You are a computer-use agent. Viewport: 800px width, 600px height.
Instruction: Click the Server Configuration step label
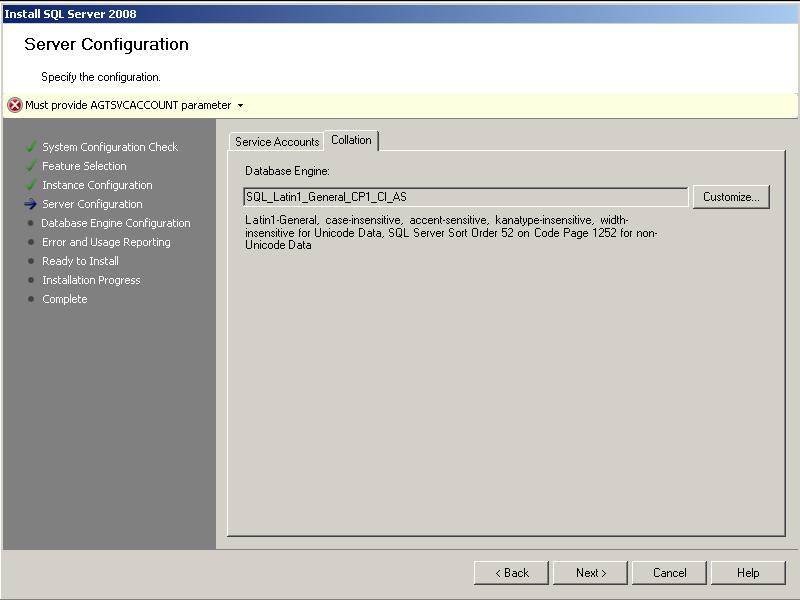[92, 204]
